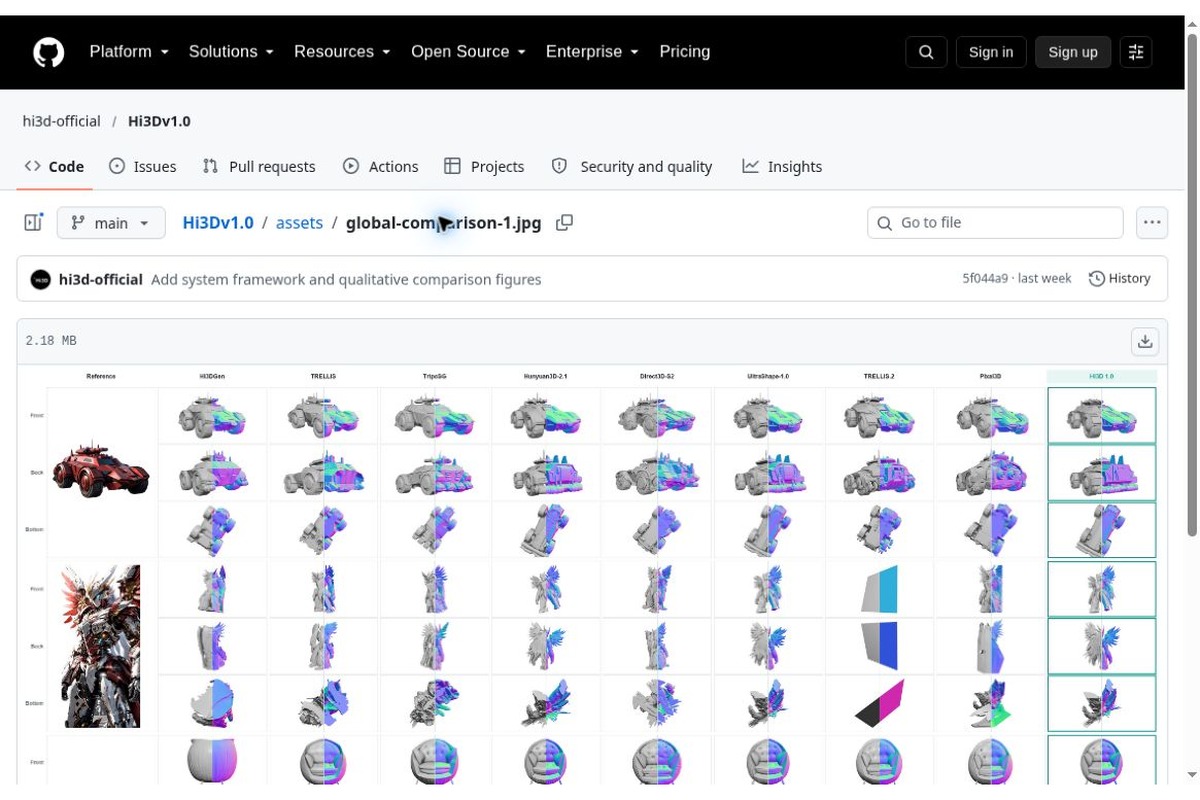Image resolution: width=1200 pixels, height=800 pixels.
Task: Switch to the Issues tab
Action: (143, 167)
